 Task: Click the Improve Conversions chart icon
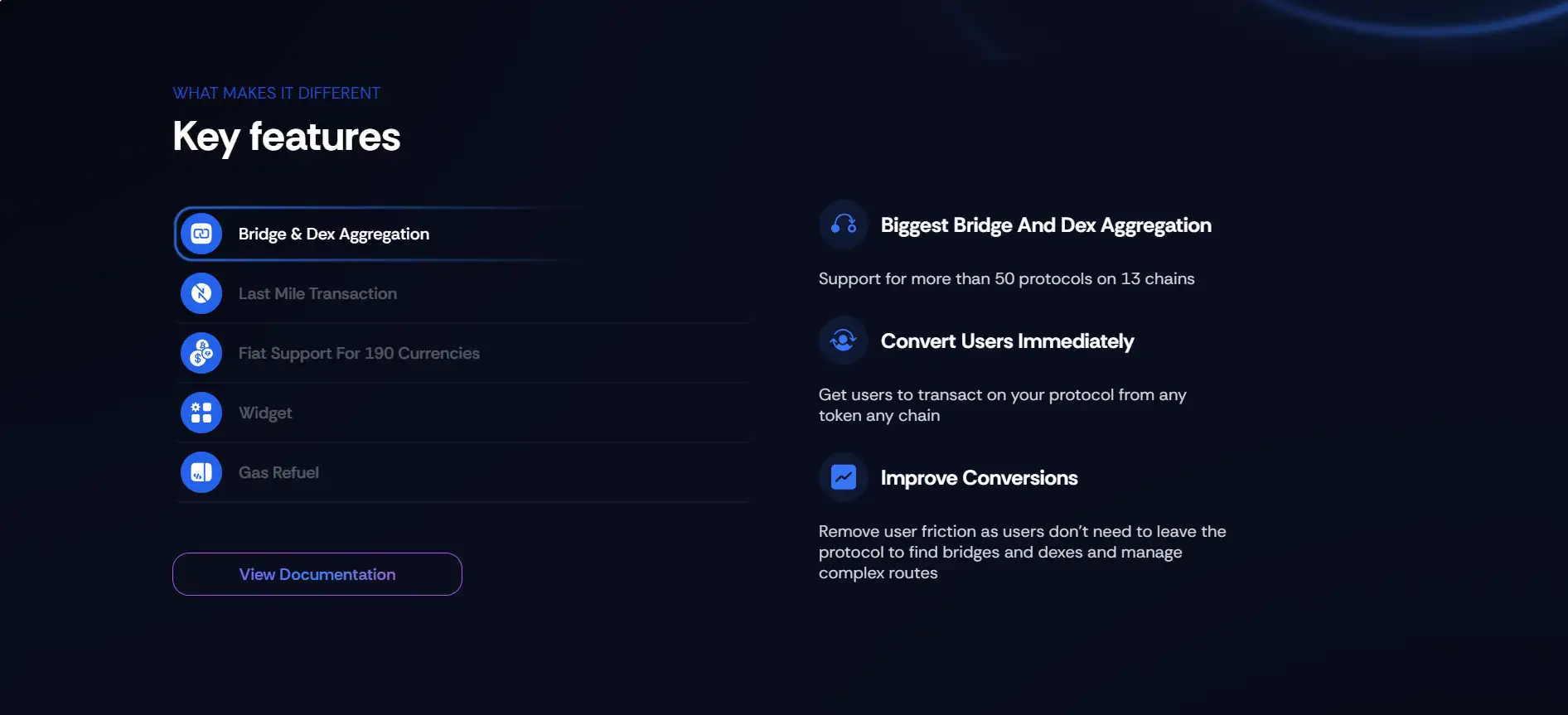point(844,477)
